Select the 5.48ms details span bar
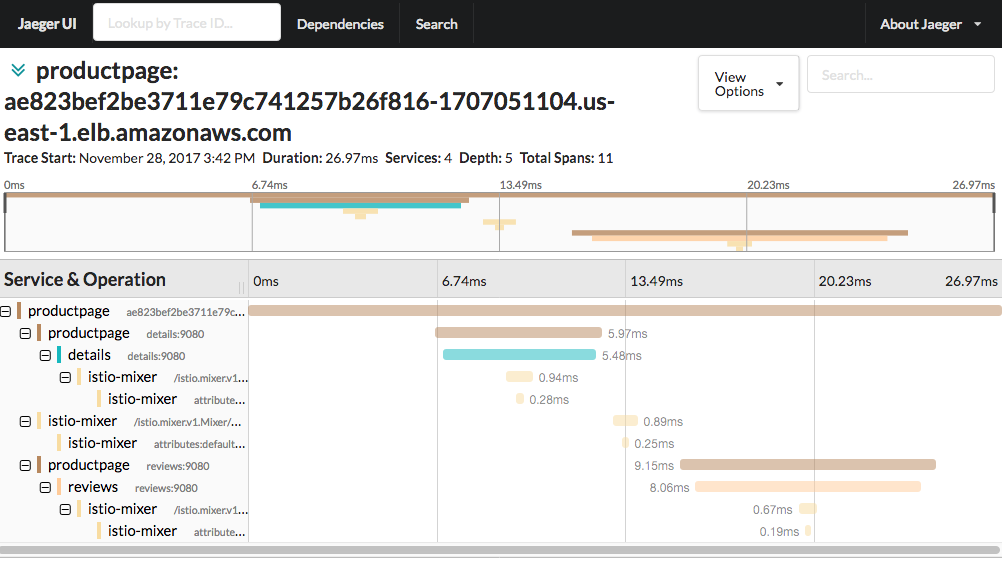 coord(519,355)
